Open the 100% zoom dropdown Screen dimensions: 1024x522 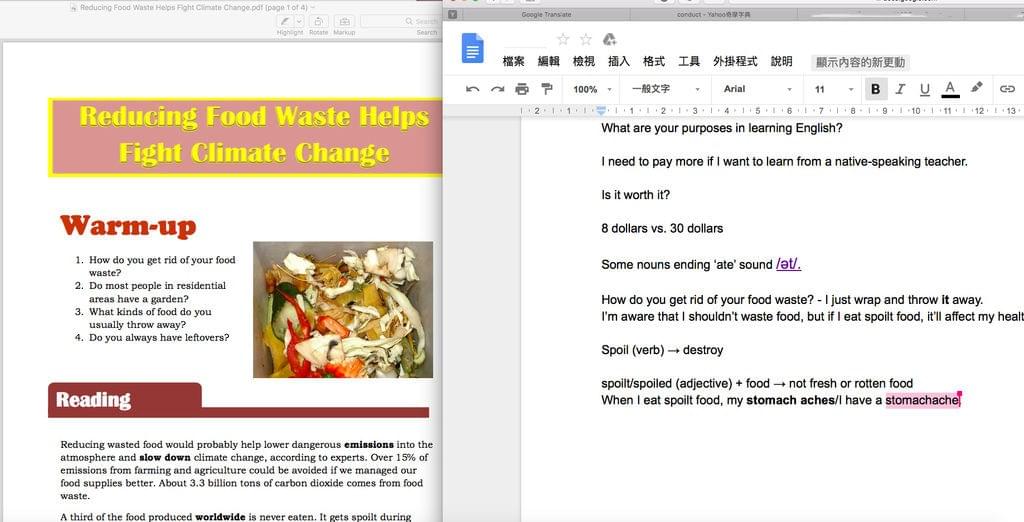pos(593,89)
